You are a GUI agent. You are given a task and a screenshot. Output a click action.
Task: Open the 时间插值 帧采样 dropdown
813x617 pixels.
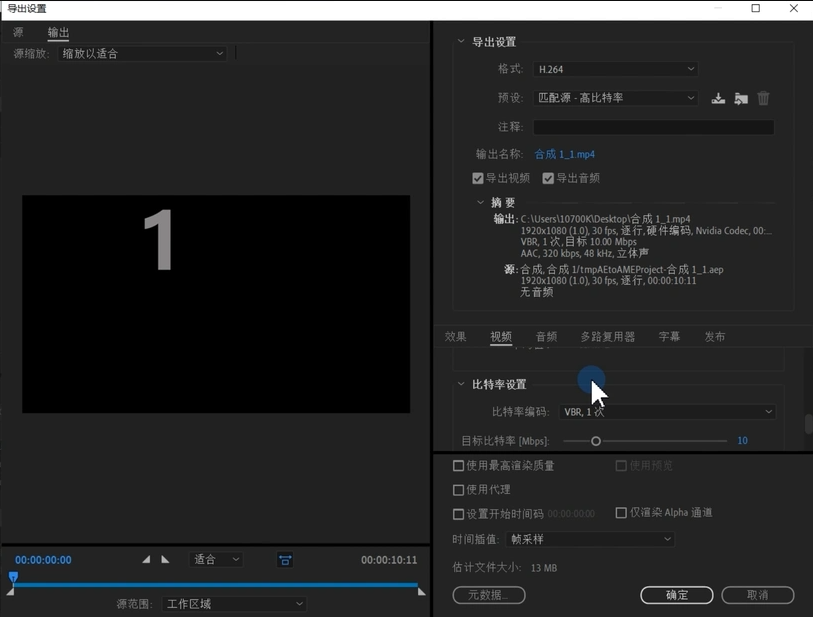pos(590,539)
